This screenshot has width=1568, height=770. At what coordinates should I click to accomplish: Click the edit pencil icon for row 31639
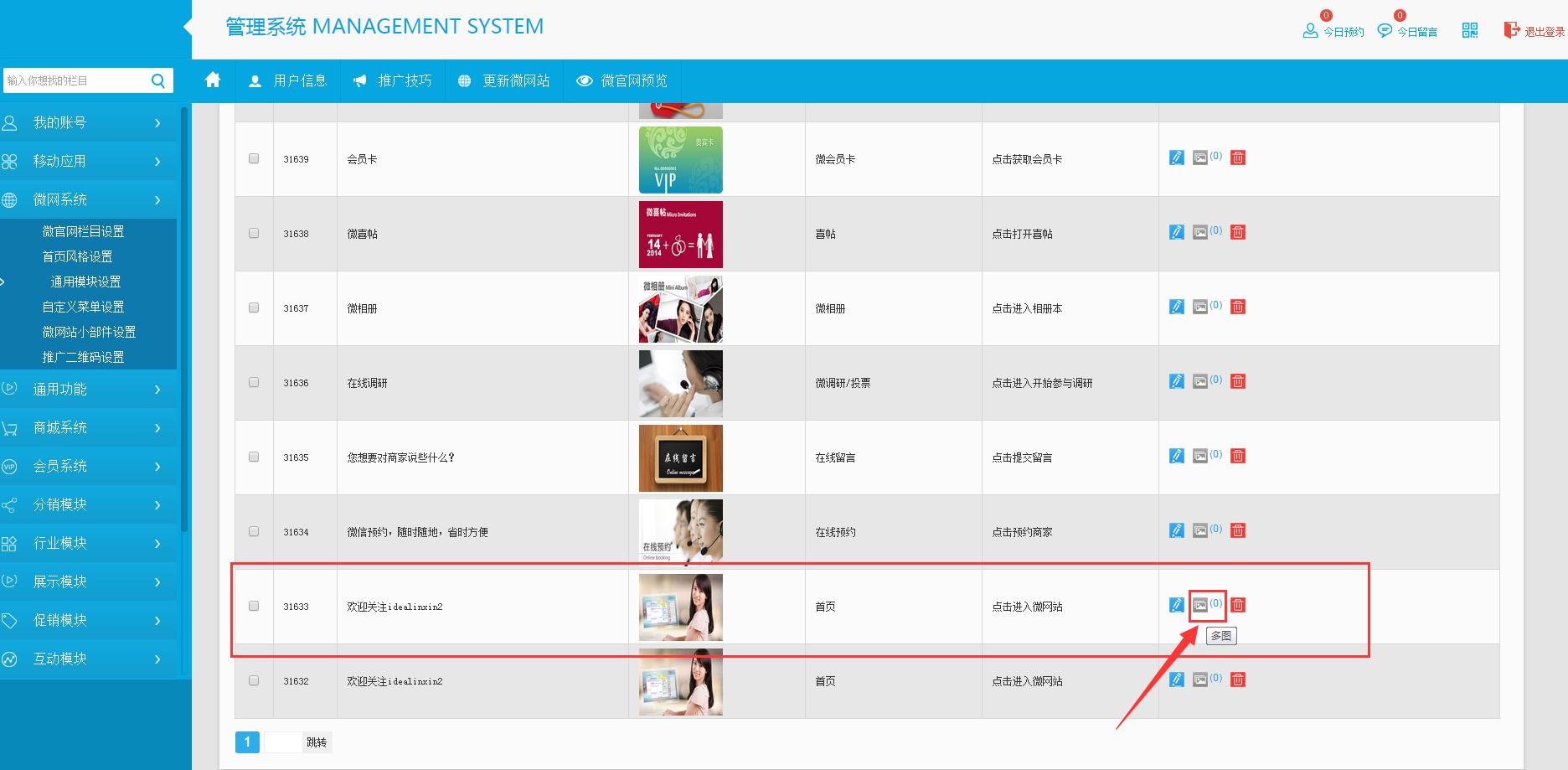[x=1177, y=158]
